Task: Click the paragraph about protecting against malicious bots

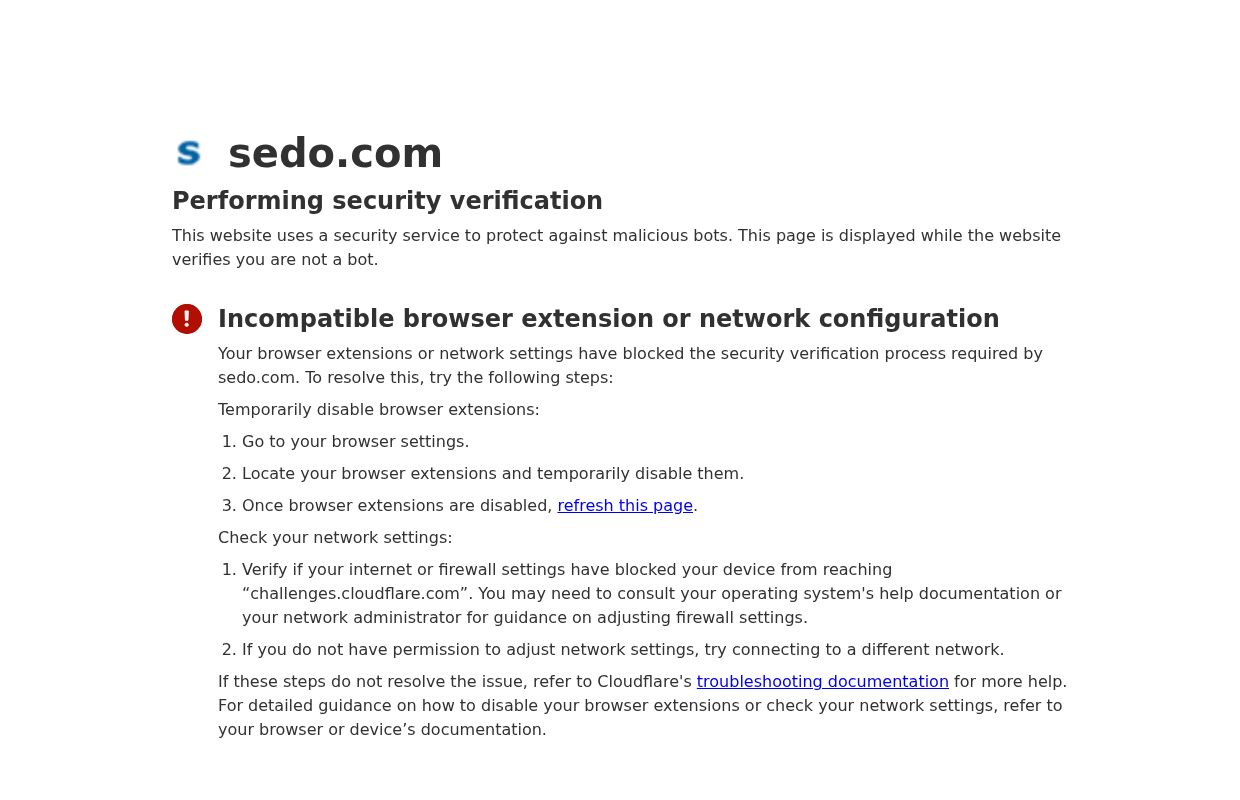Action: 616,248
